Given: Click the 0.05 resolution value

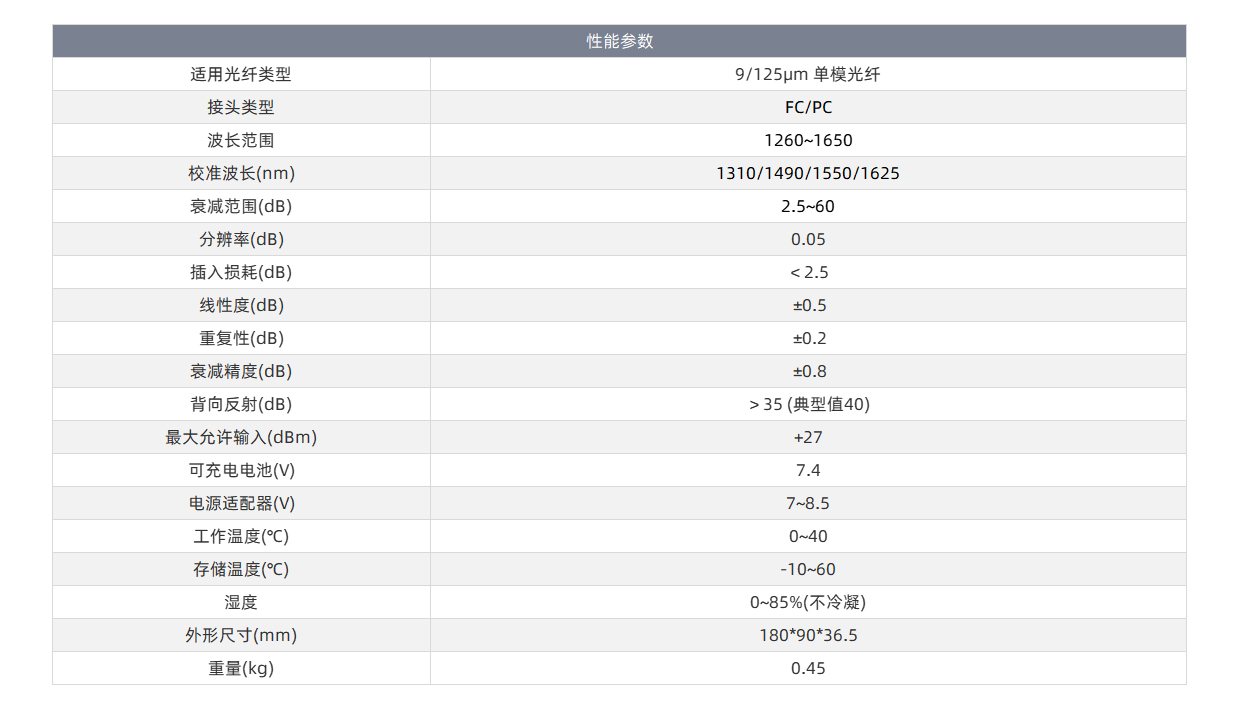Looking at the screenshot, I should (x=808, y=239).
